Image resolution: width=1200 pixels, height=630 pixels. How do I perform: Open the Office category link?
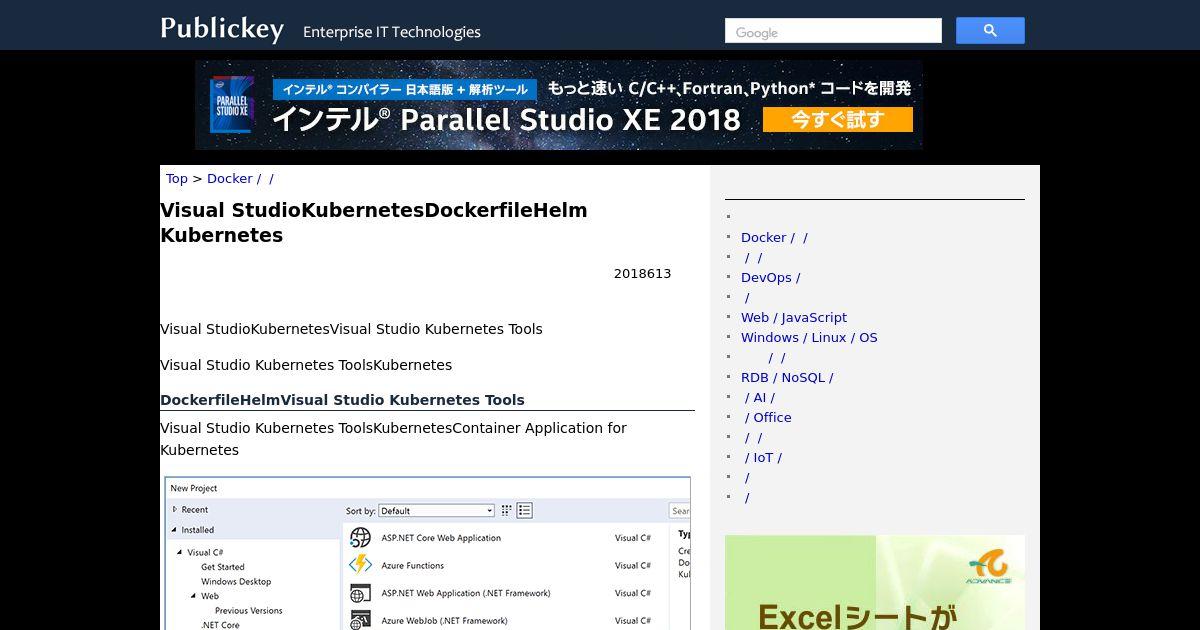(x=768, y=417)
